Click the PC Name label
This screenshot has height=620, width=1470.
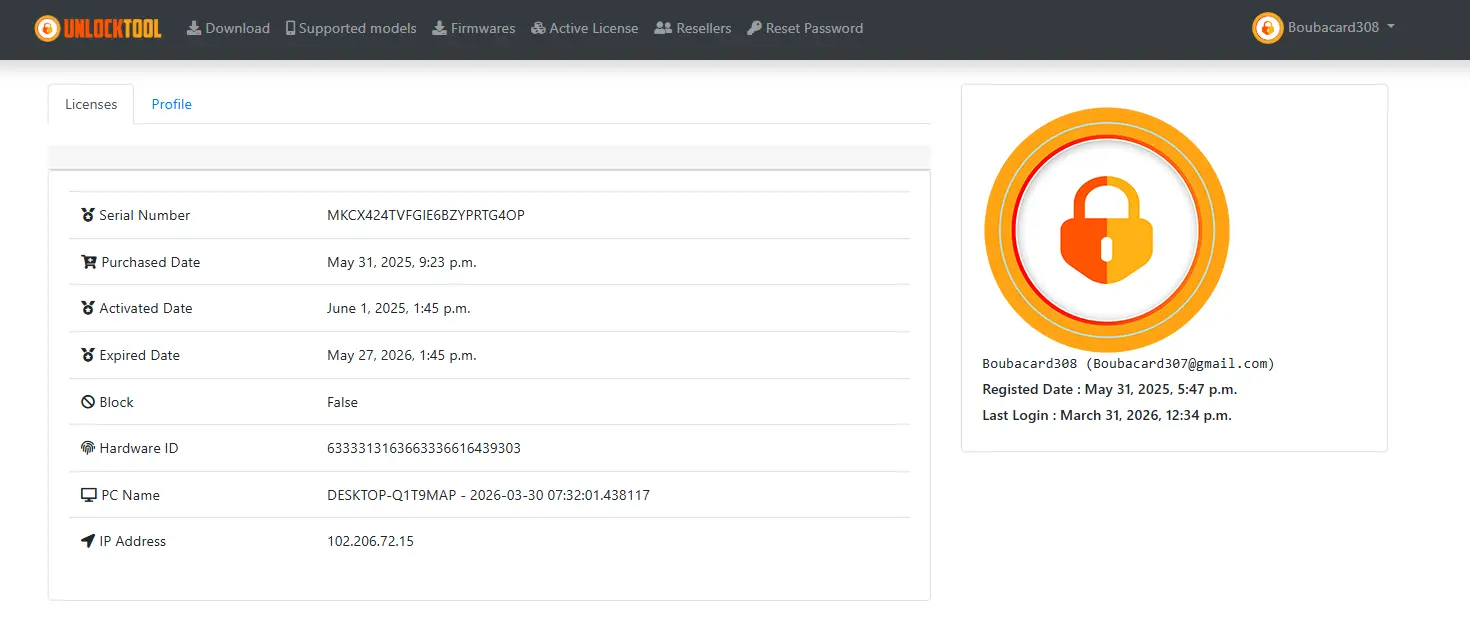coord(131,495)
